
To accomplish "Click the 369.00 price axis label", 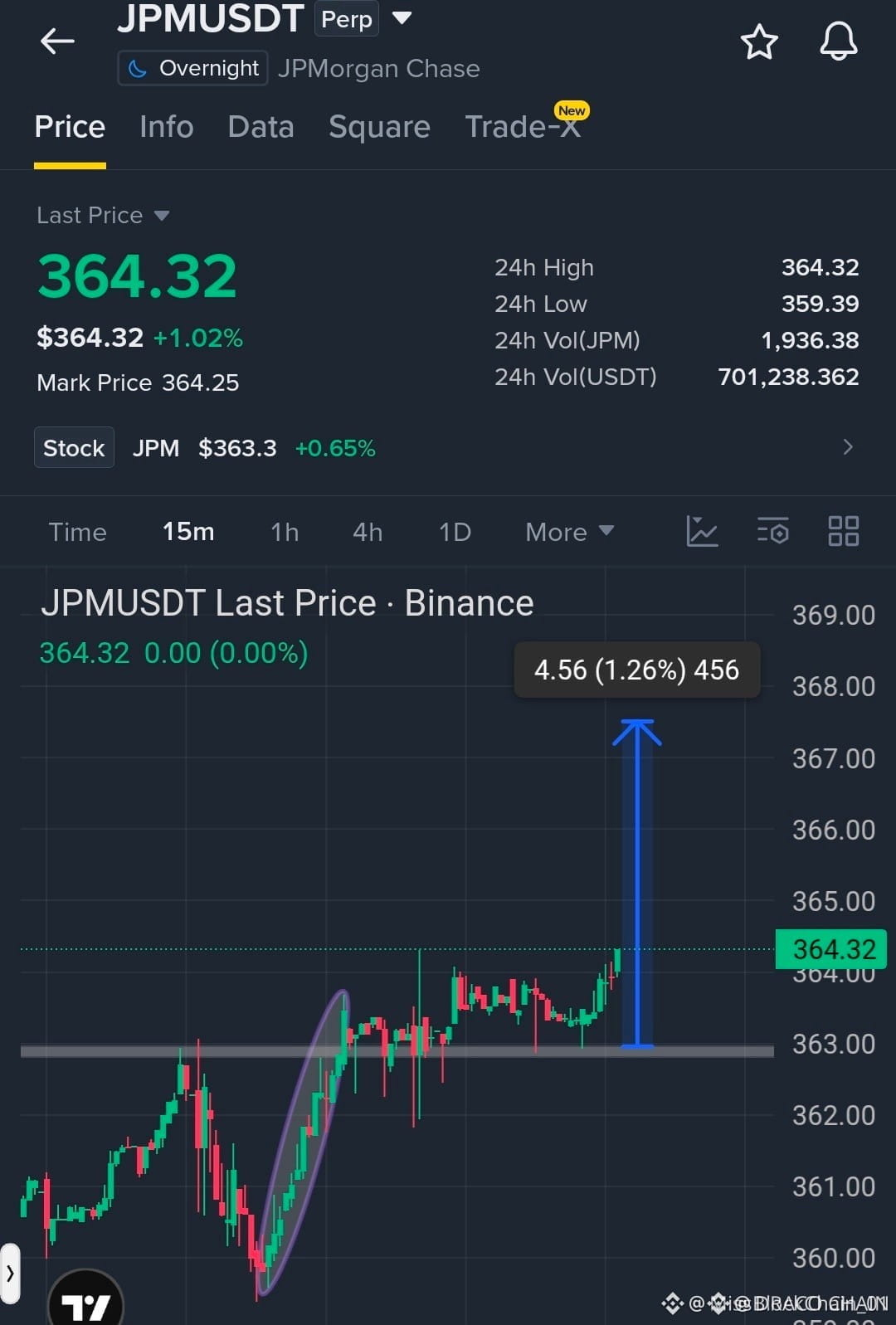I will 833,615.
